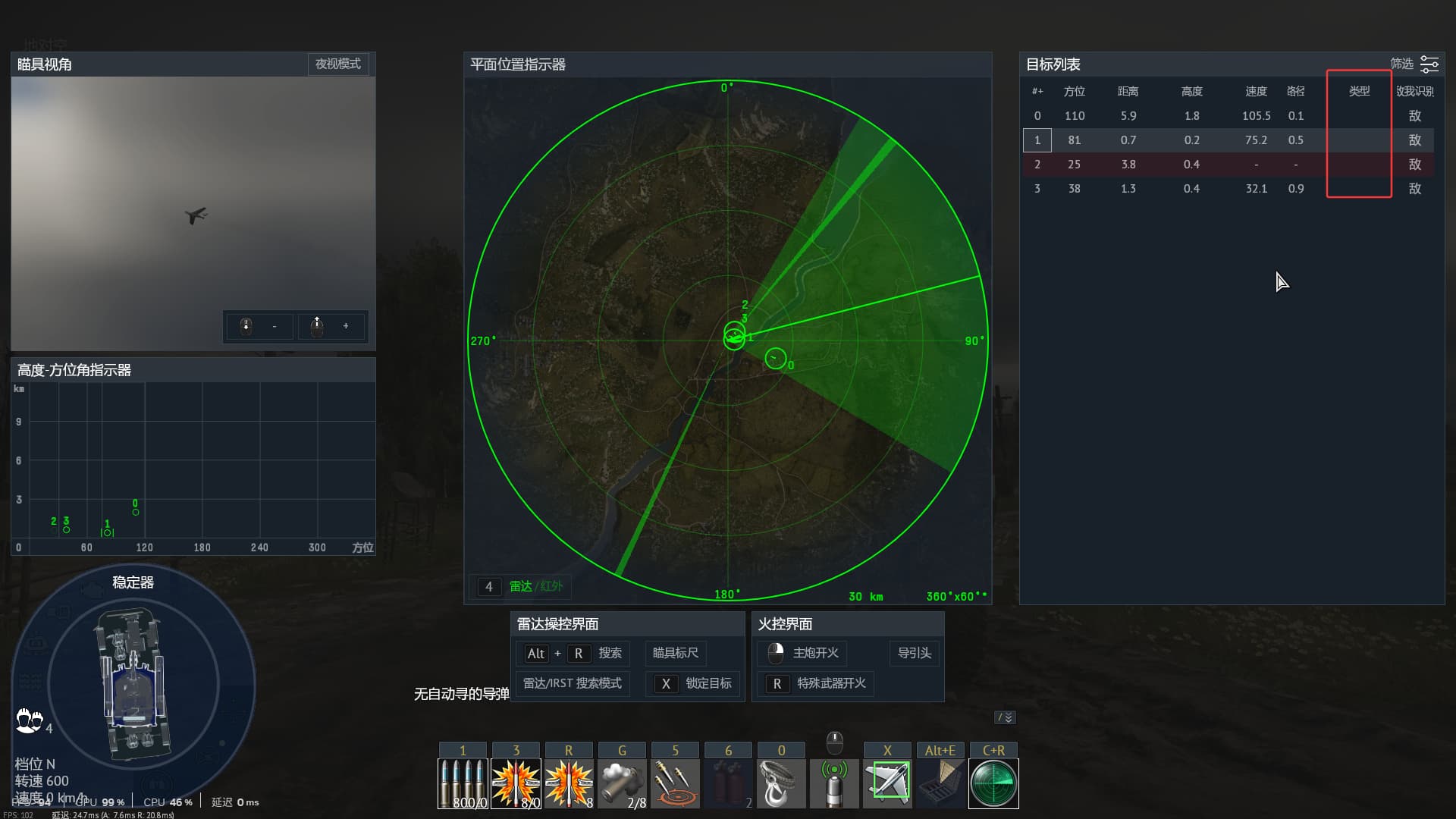Select the autocannon ammo belt slot
1456x819 pixels.
(x=463, y=783)
